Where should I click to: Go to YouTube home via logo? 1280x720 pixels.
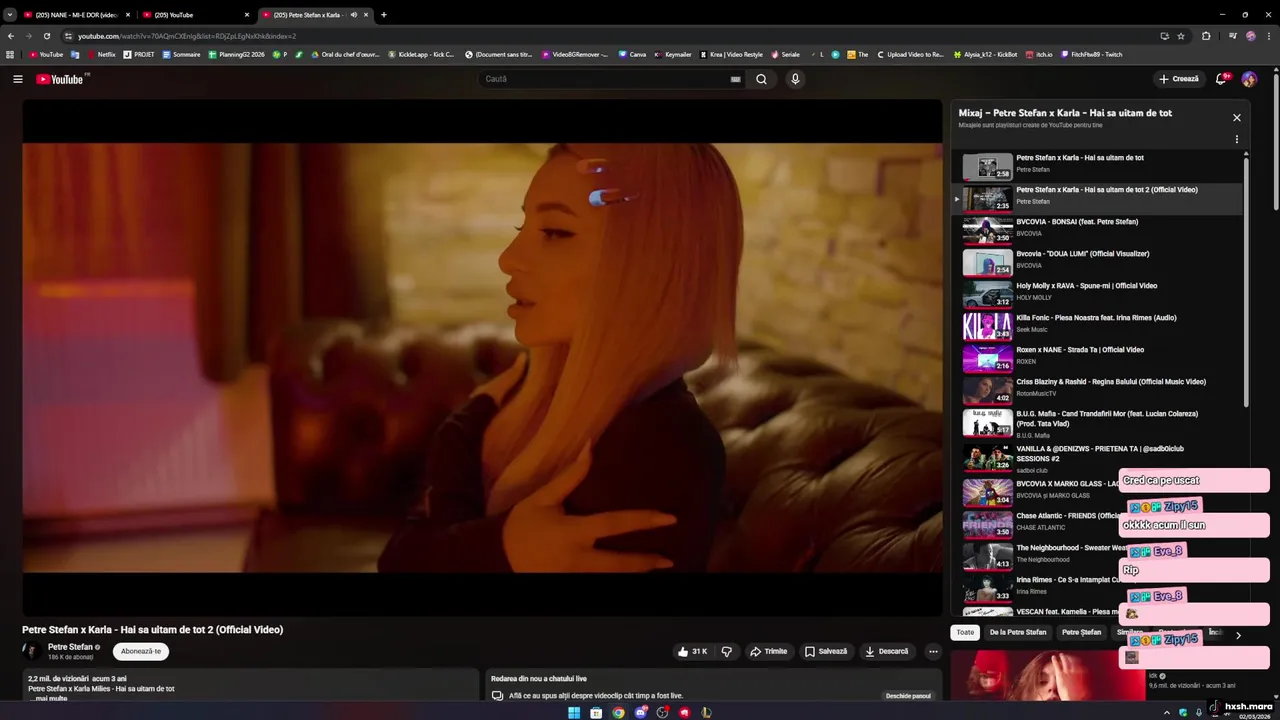[x=62, y=79]
